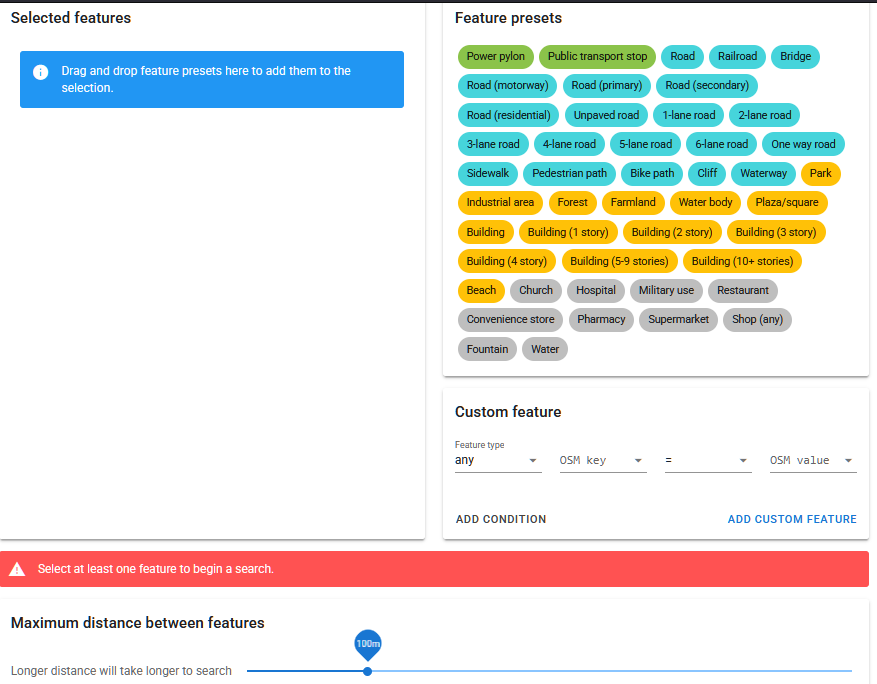Open the equals operator dropdown
Viewport: 877px width, 684px height.
pyautogui.click(x=707, y=461)
